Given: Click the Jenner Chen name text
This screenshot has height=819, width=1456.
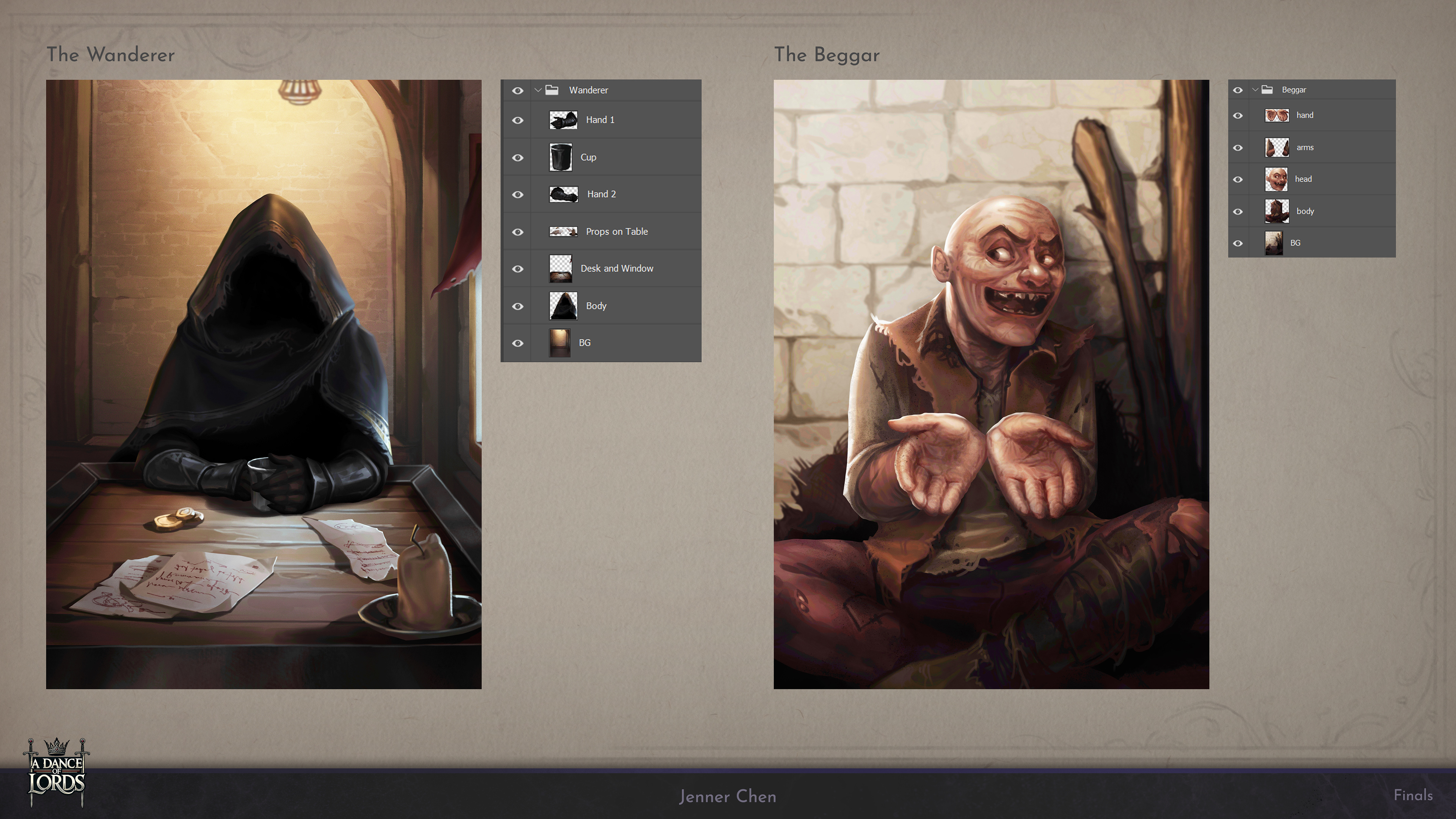Looking at the screenshot, I should tap(728, 796).
